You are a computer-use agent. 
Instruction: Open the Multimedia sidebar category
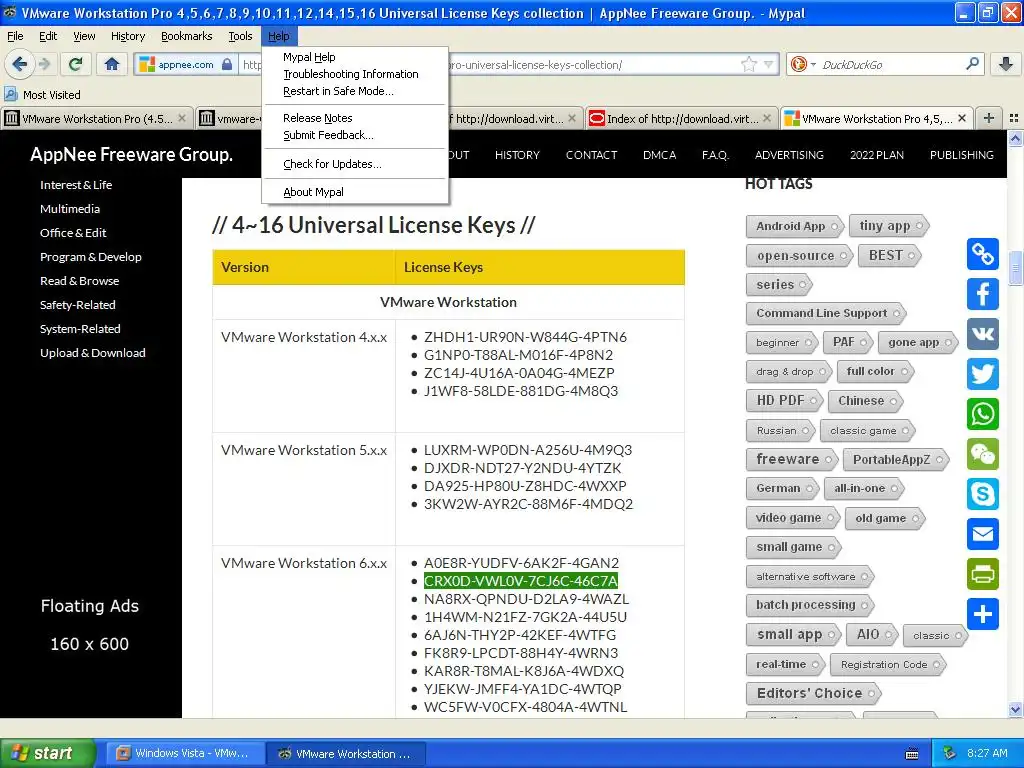[x=70, y=209]
